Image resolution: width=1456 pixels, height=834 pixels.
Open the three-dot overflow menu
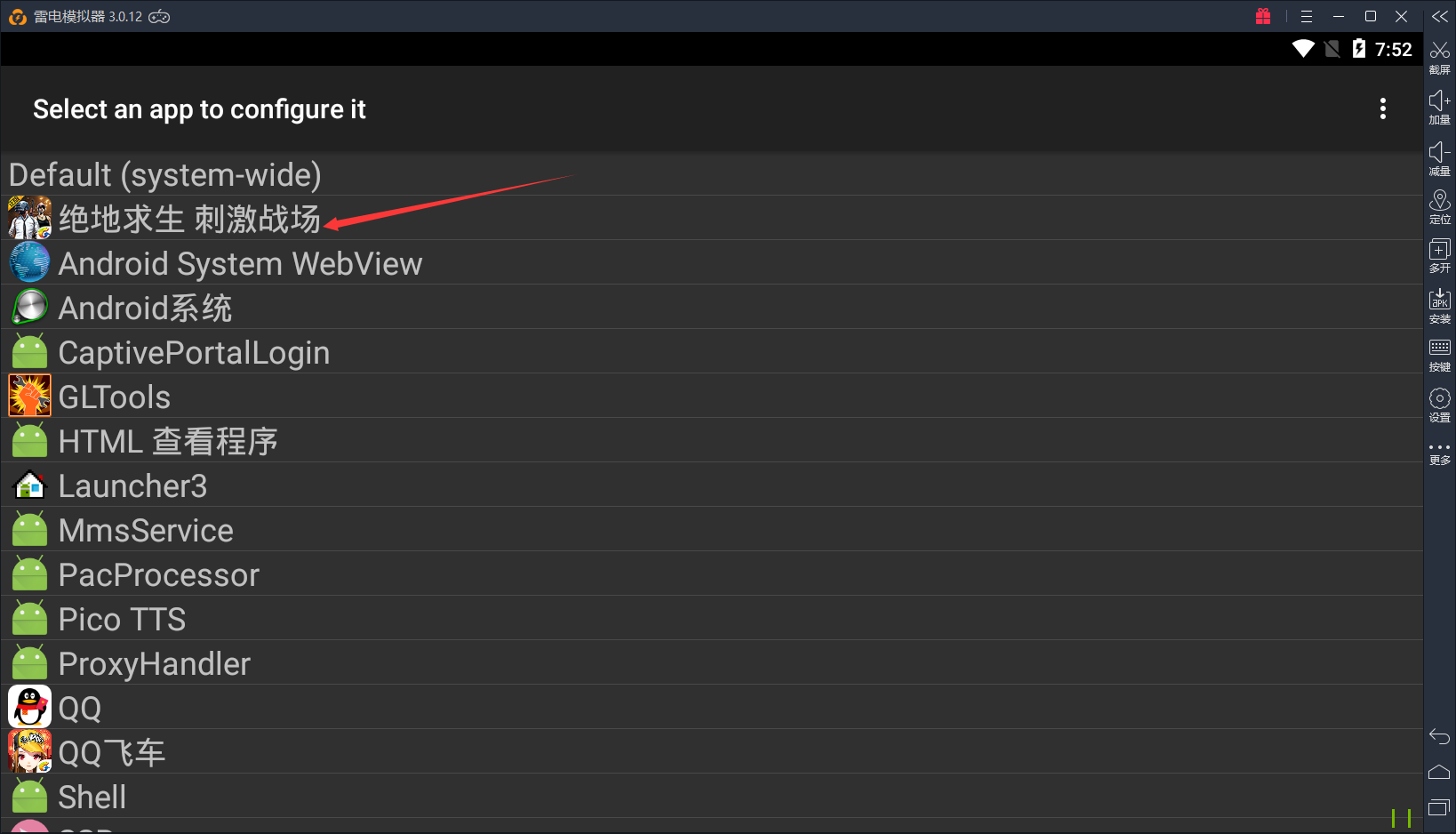pos(1382,108)
